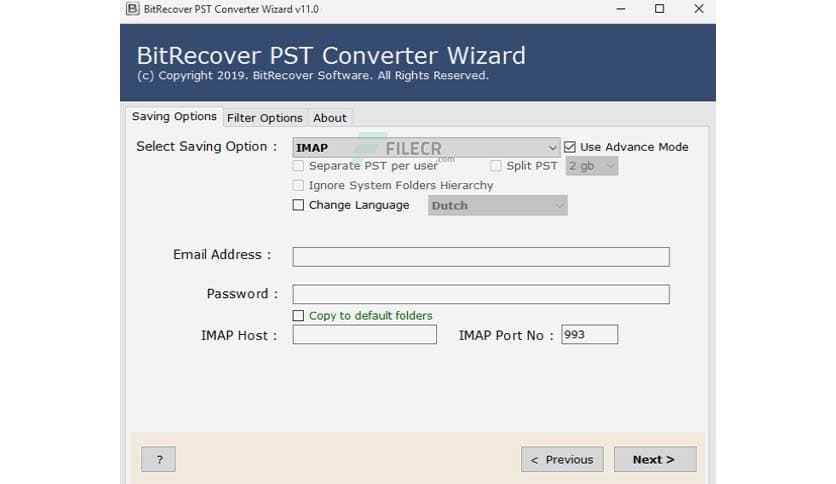Viewport: 836px width, 484px height.
Task: Expand the Select Saving Option IMAP dropdown
Action: 426,148
